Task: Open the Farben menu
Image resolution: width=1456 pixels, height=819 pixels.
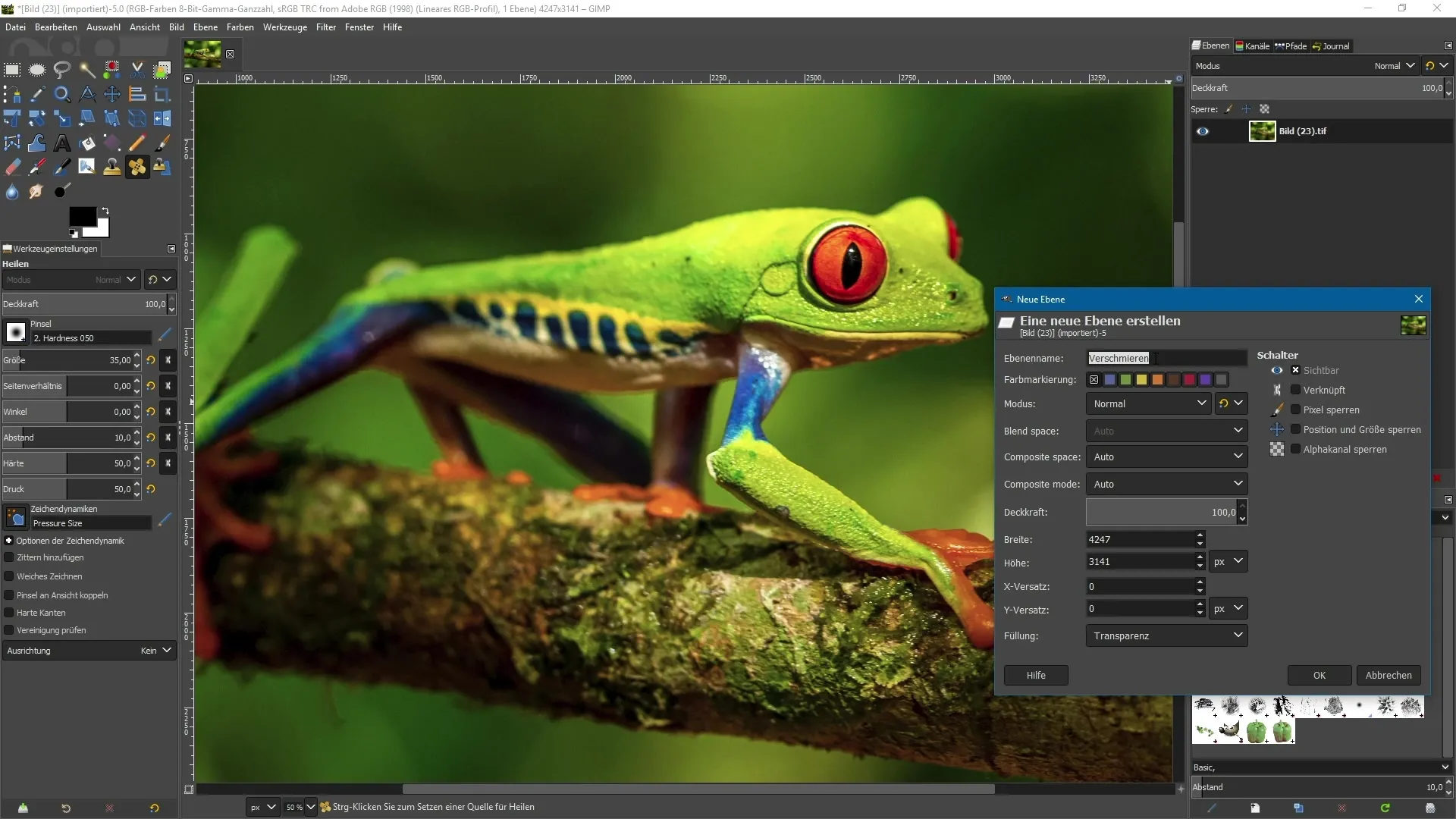Action: tap(240, 27)
